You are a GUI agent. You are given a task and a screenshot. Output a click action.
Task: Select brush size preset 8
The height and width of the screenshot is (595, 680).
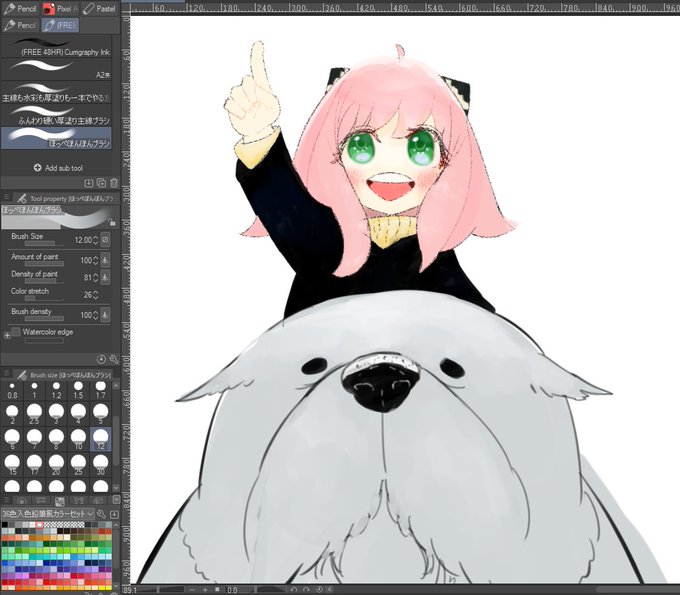pyautogui.click(x=56, y=439)
